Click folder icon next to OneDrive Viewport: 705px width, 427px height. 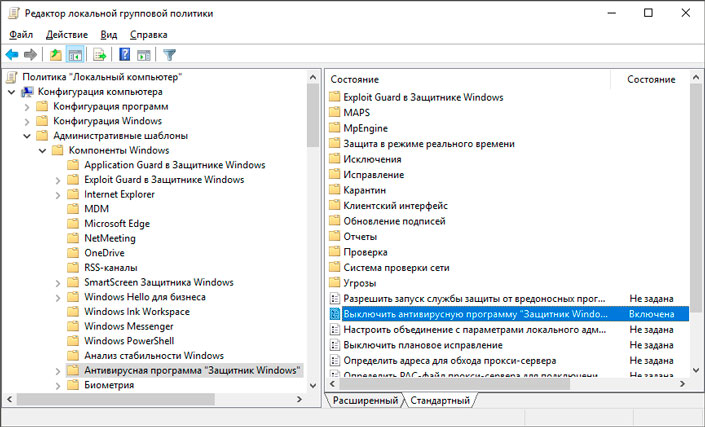73,253
